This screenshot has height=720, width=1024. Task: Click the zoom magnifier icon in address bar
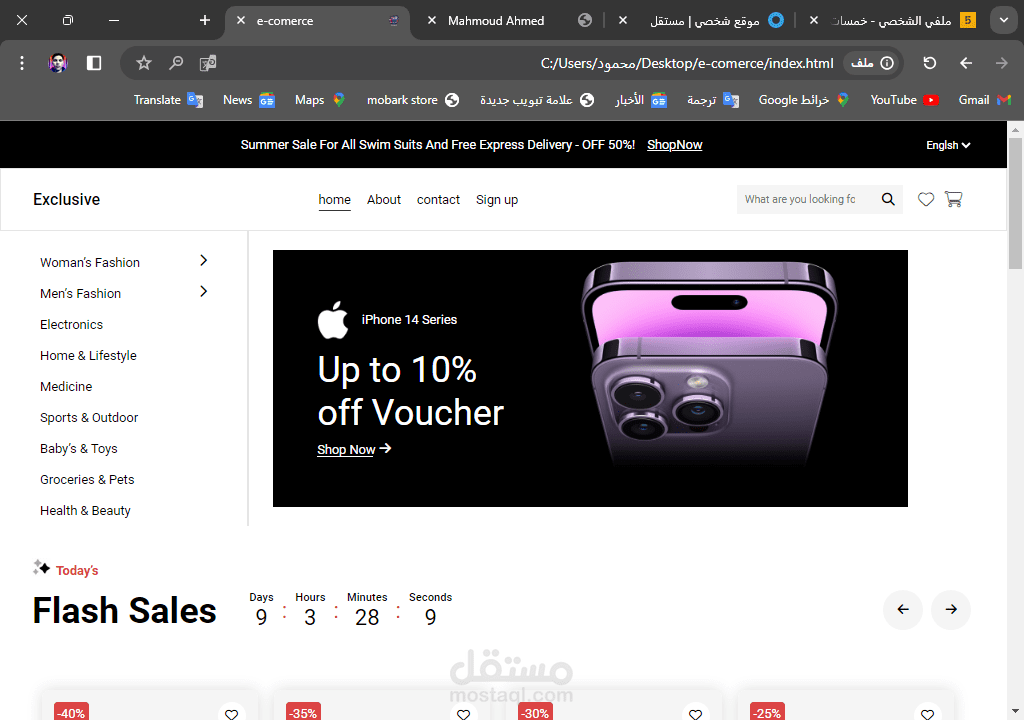[x=176, y=63]
